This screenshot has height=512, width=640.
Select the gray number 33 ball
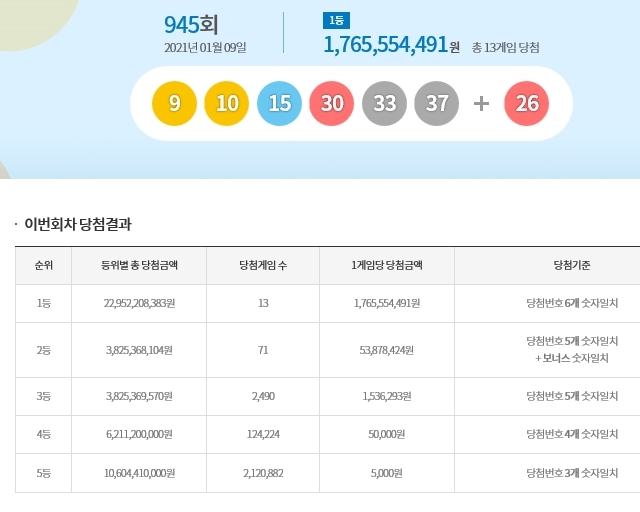(384, 104)
